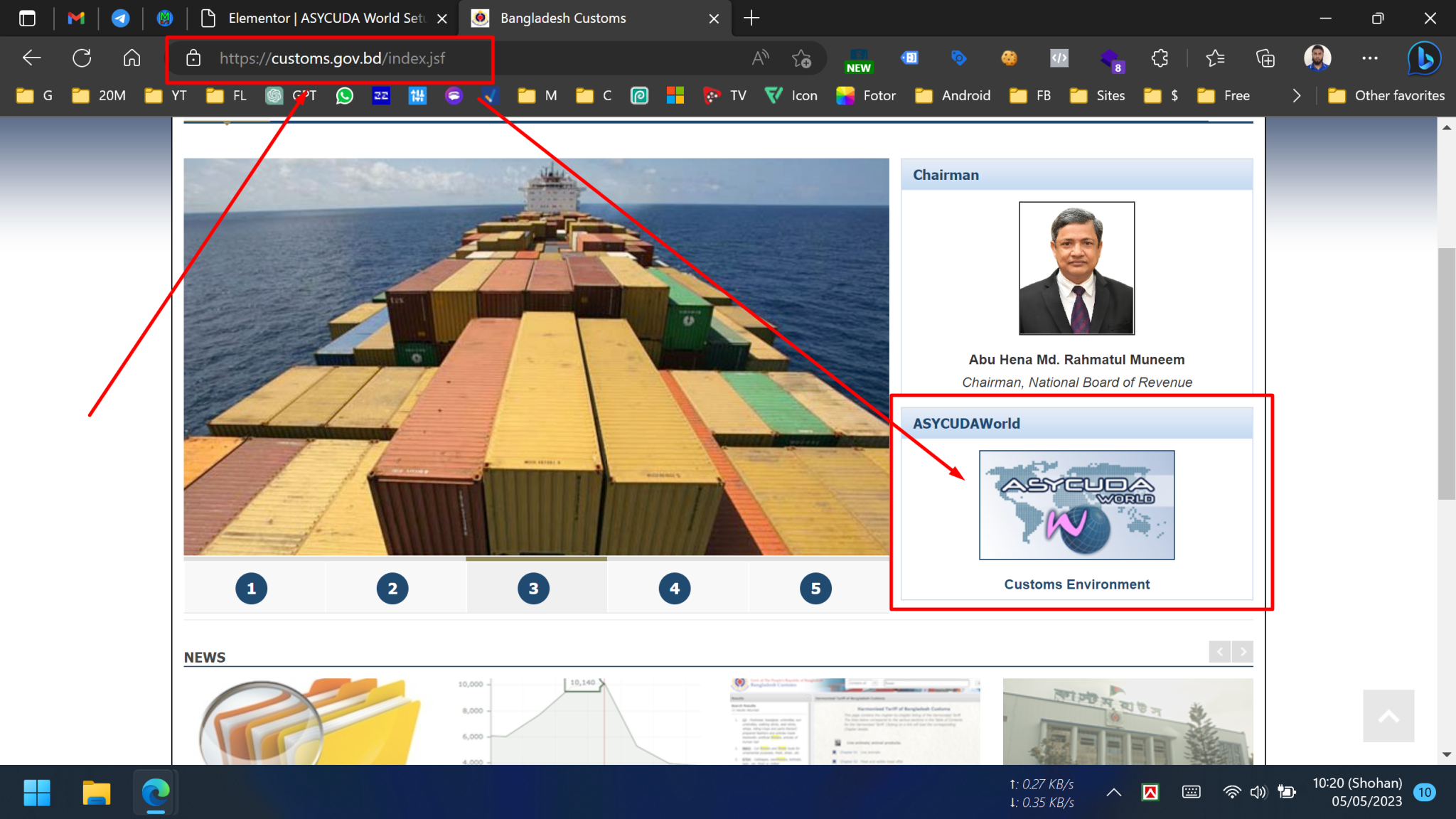The height and width of the screenshot is (819, 1456).
Task: Show hidden system tray icons
Action: tap(1113, 792)
